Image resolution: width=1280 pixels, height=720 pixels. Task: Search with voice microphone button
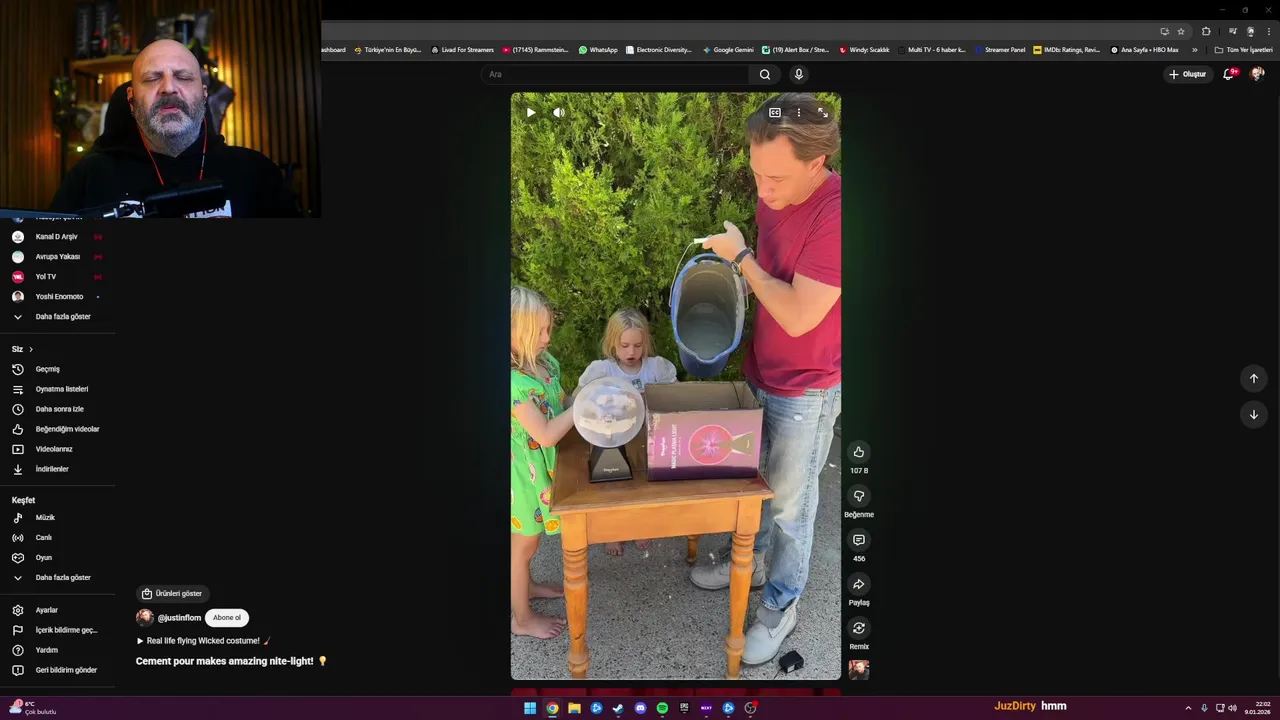(799, 74)
